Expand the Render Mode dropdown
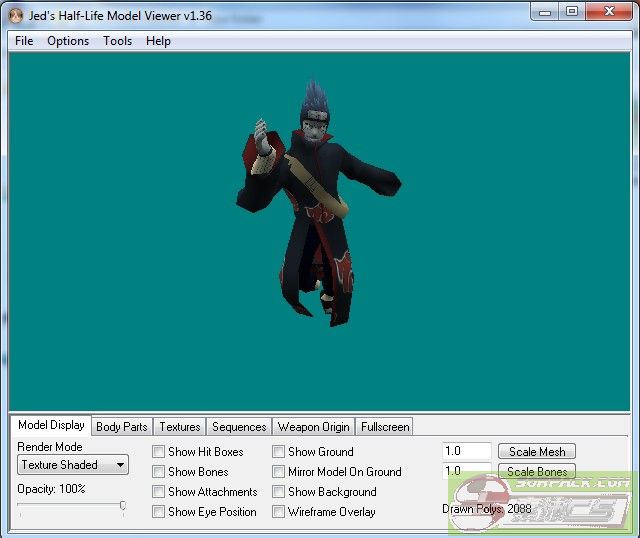 pos(73,465)
